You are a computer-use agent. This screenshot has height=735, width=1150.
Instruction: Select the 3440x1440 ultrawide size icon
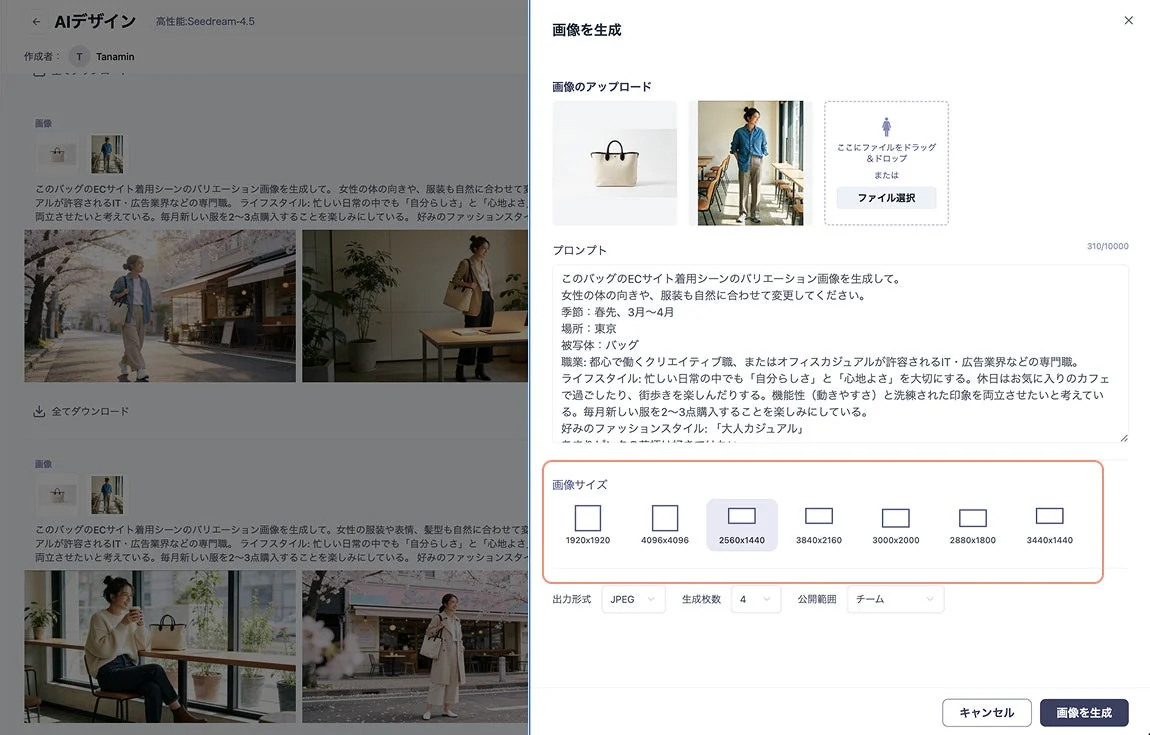[1049, 518]
